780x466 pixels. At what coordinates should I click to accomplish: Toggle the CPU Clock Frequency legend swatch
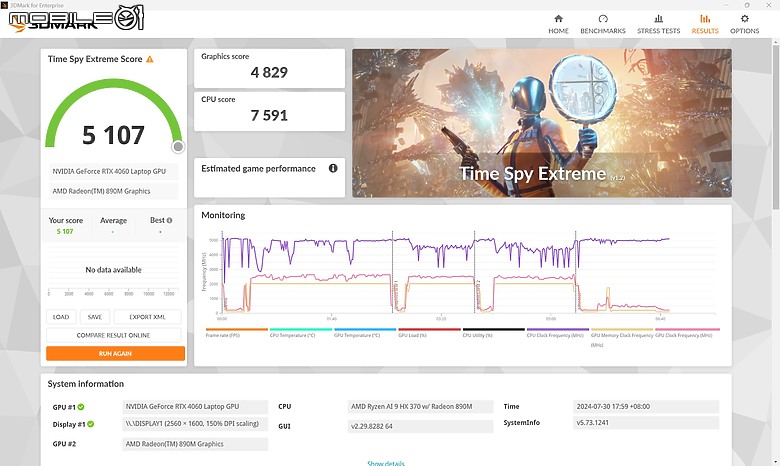(558, 329)
